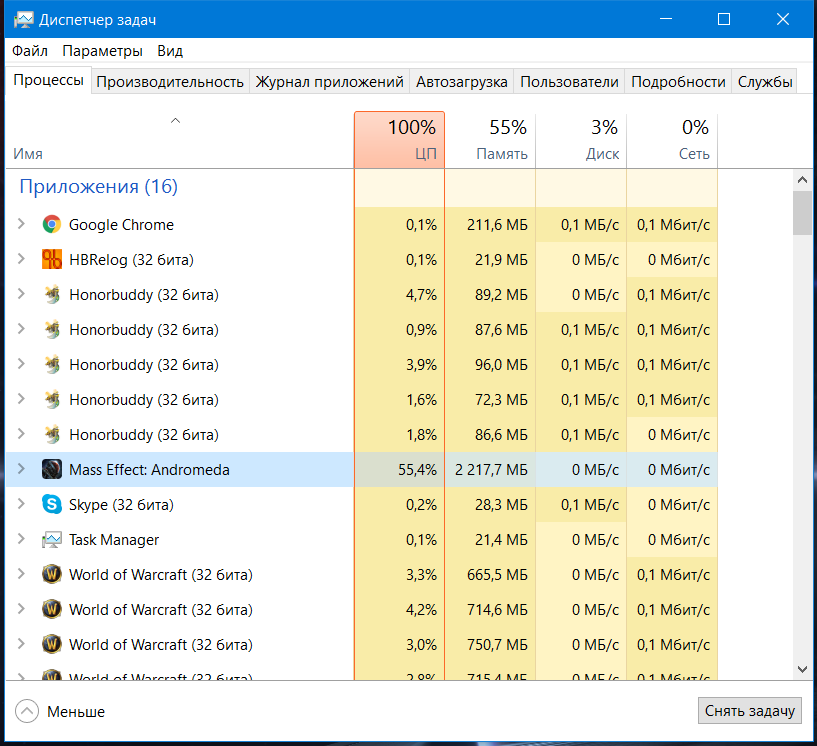Screen dimensions: 817x746
Task: Go to the Подробности tab
Action: pyautogui.click(x=678, y=82)
